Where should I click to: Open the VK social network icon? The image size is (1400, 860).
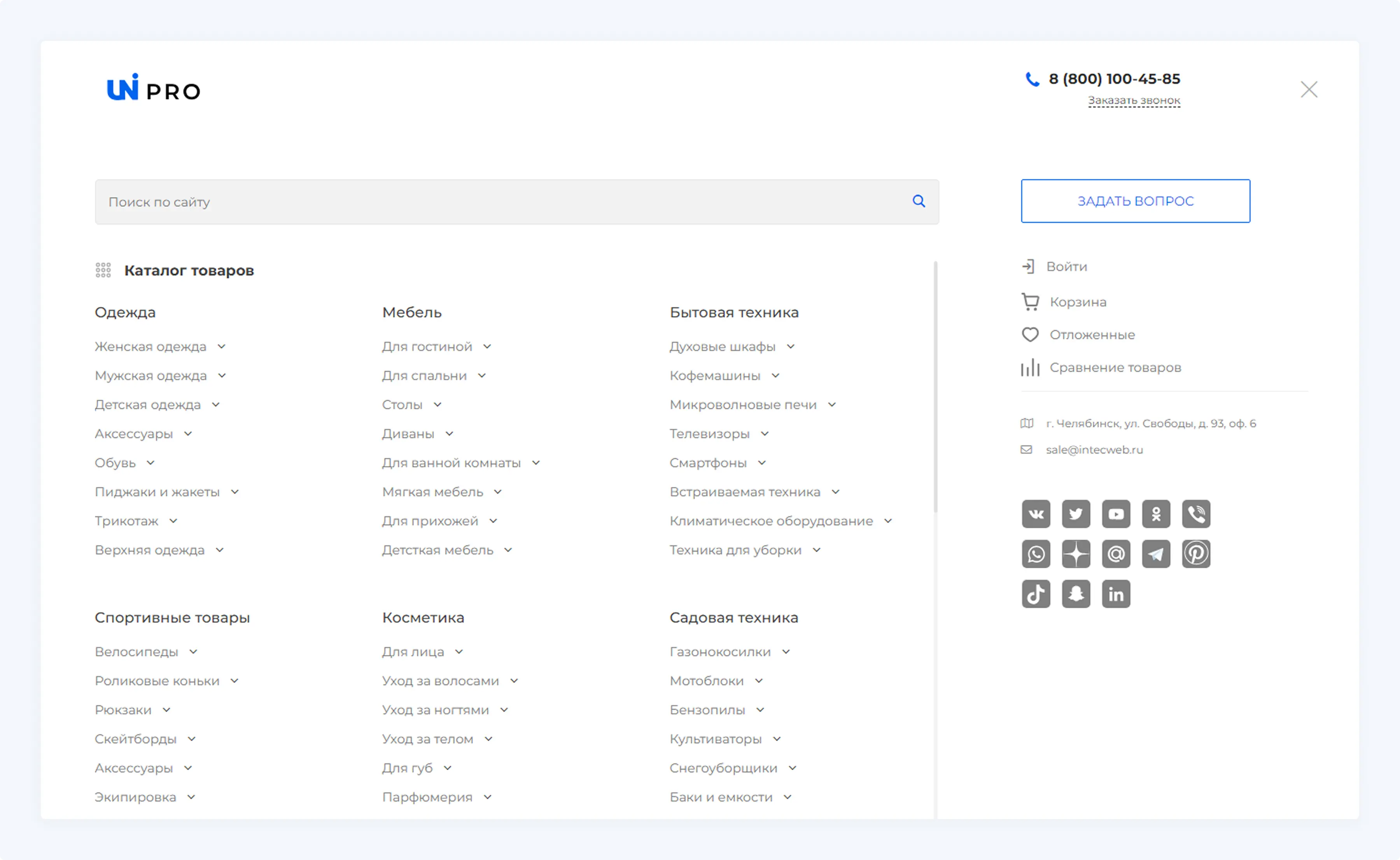(1036, 514)
